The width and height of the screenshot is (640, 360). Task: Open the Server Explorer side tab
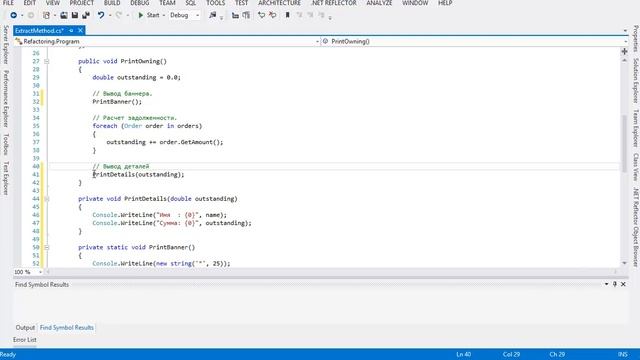click(6, 44)
